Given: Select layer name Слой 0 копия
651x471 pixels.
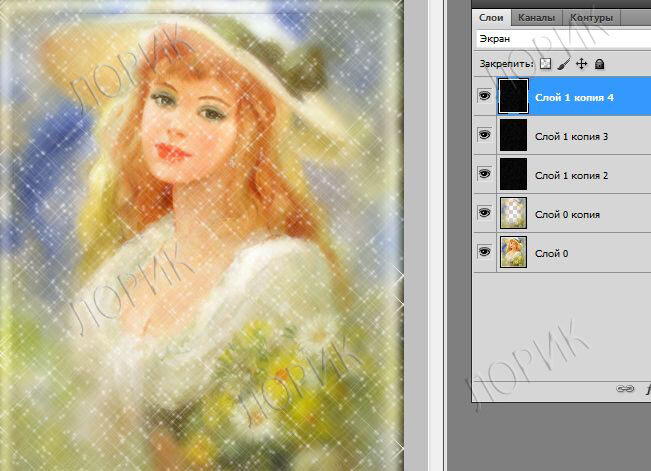Looking at the screenshot, I should pos(567,215).
